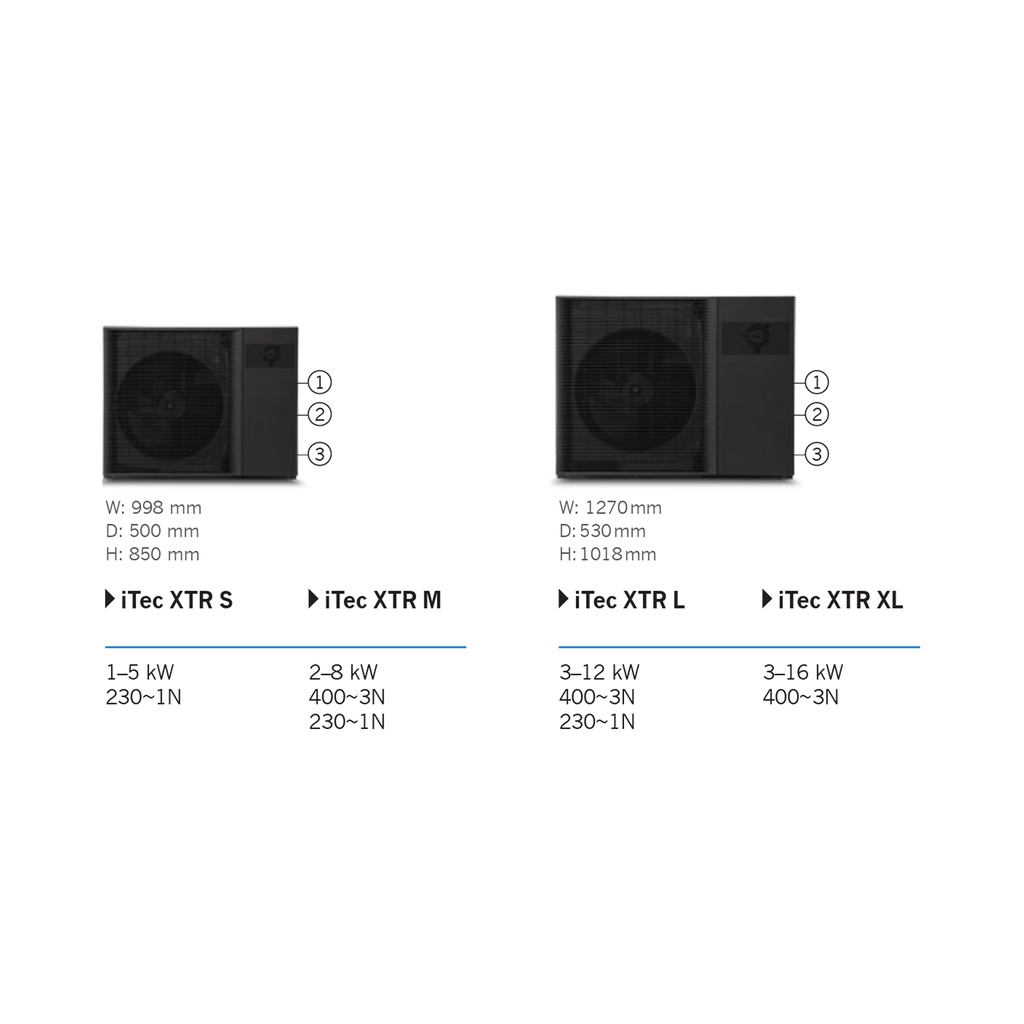Click the 3–16 kW power rating
The height and width of the screenshot is (1024, 1024).
(x=803, y=671)
